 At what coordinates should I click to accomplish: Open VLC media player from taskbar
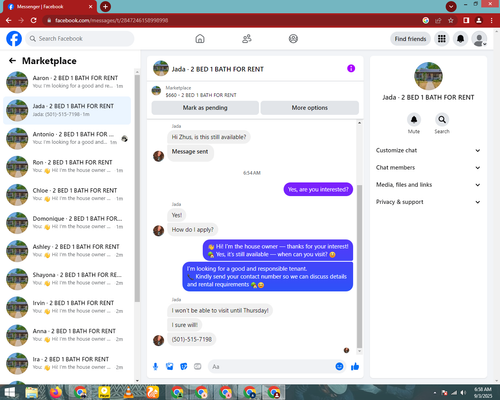[x=128, y=392]
